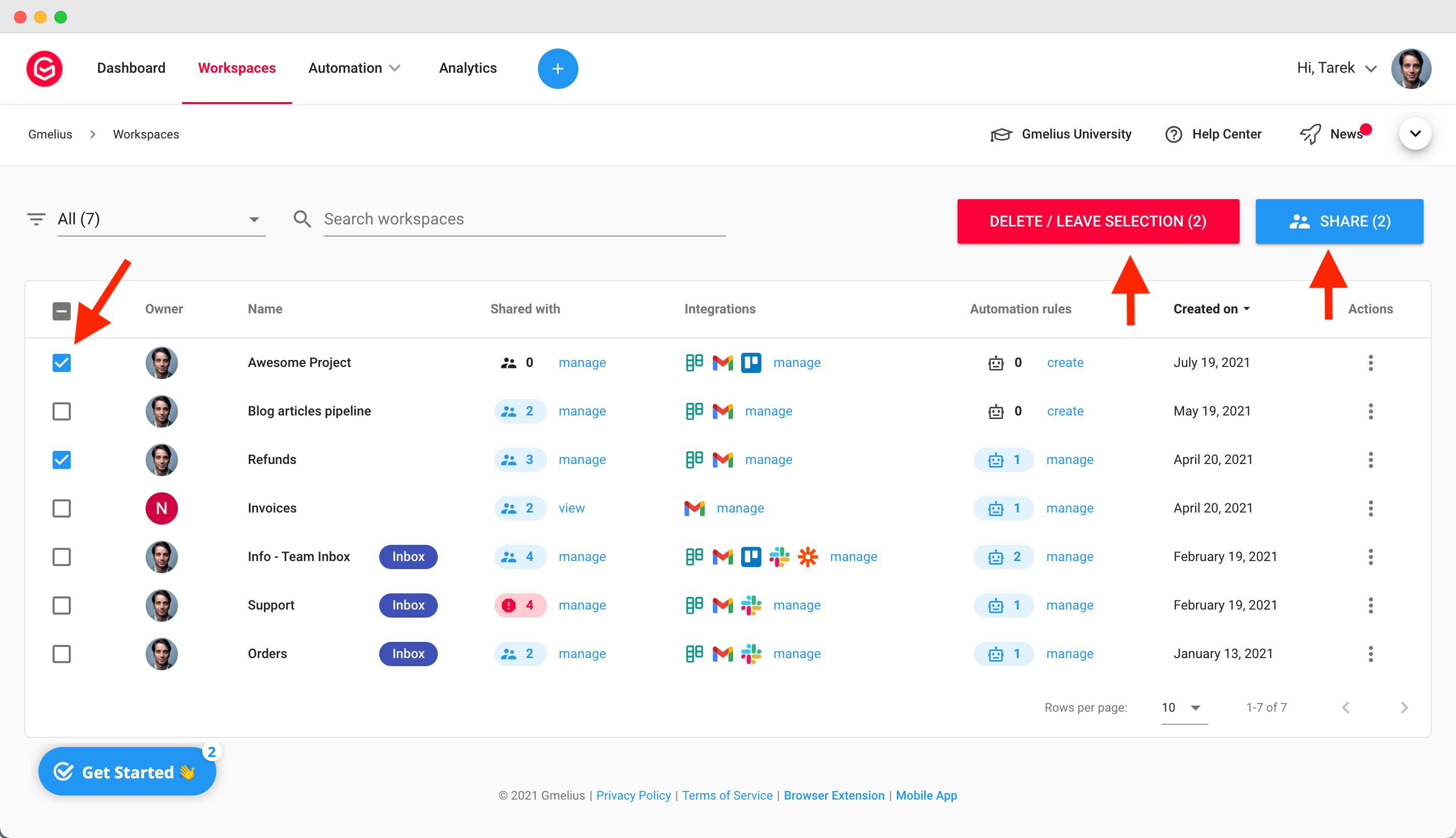Click kanban board icon in Refunds row

tap(694, 459)
